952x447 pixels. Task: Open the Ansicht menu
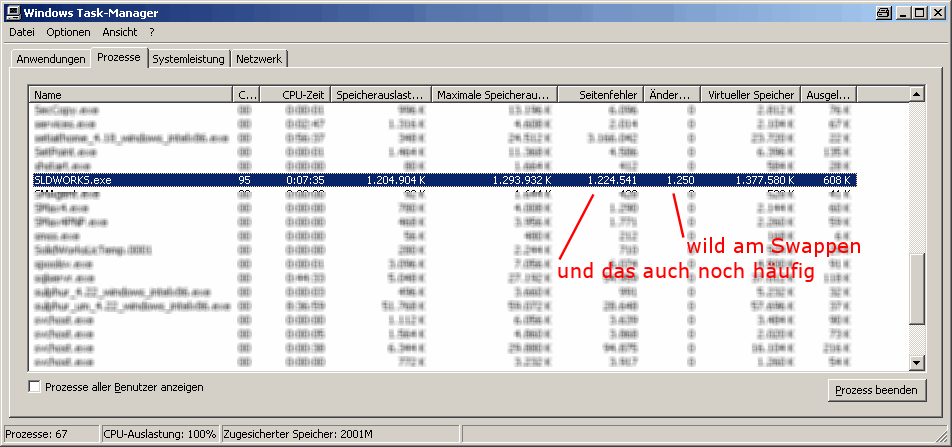[x=120, y=32]
